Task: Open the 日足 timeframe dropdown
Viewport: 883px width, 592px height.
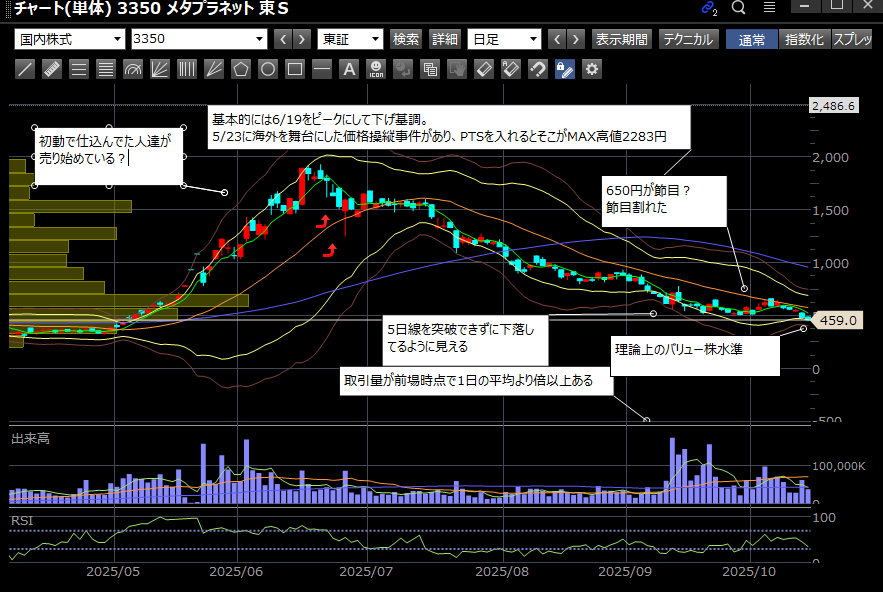Action: coord(505,39)
